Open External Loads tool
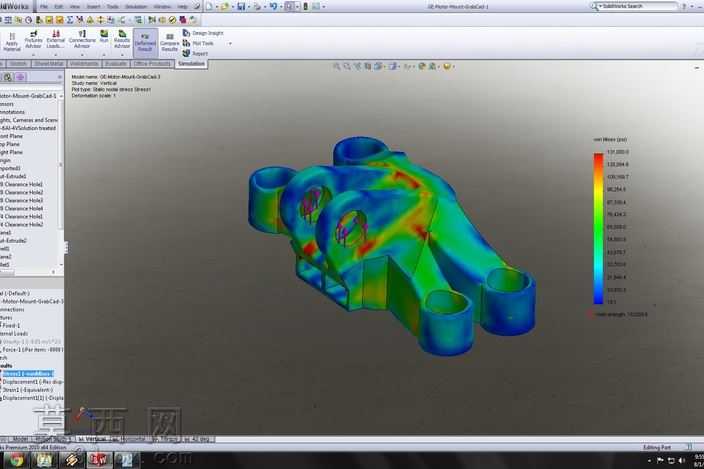Viewport: 704px width, 469px height. click(x=56, y=40)
